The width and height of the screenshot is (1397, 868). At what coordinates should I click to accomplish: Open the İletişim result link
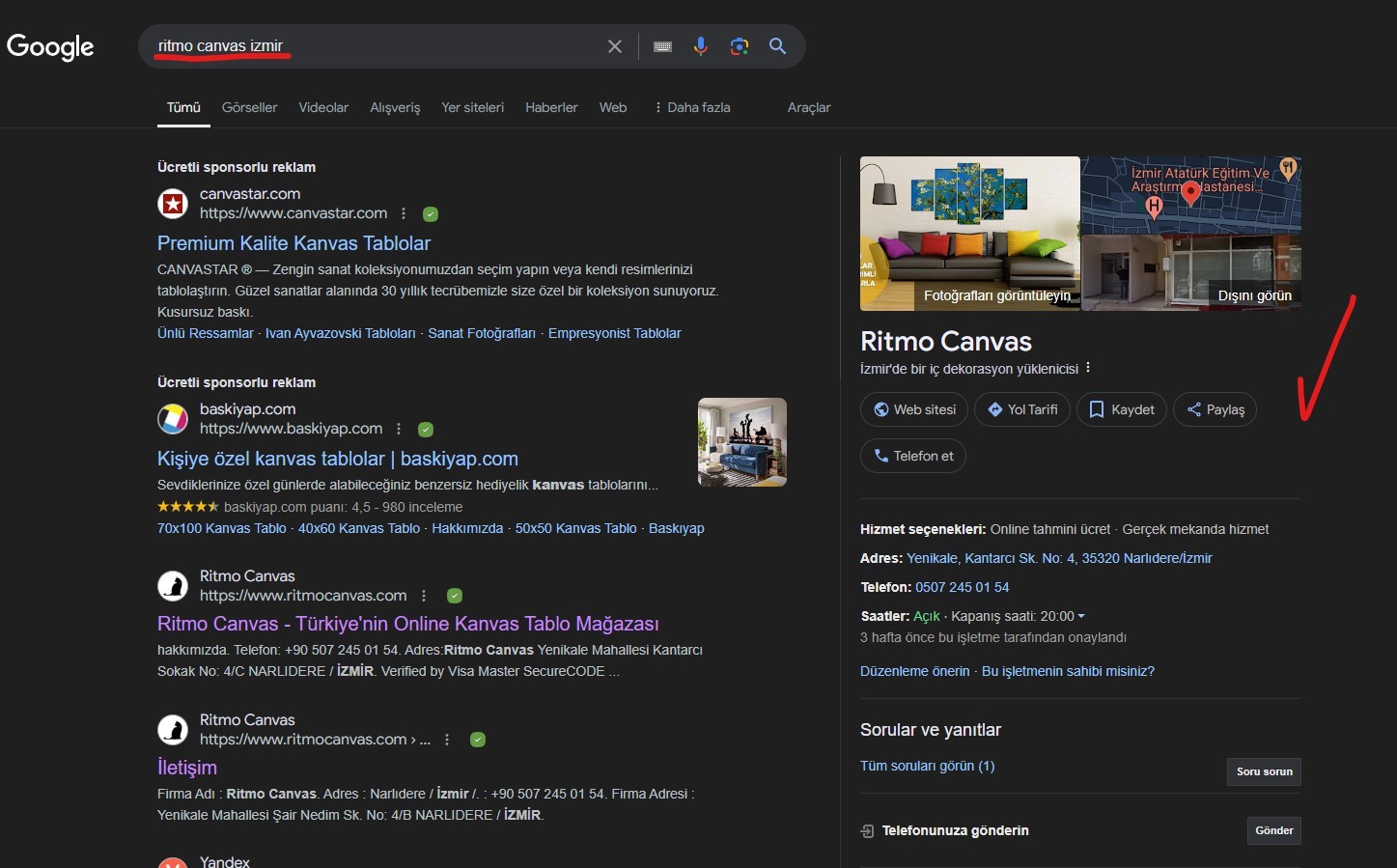click(x=187, y=768)
